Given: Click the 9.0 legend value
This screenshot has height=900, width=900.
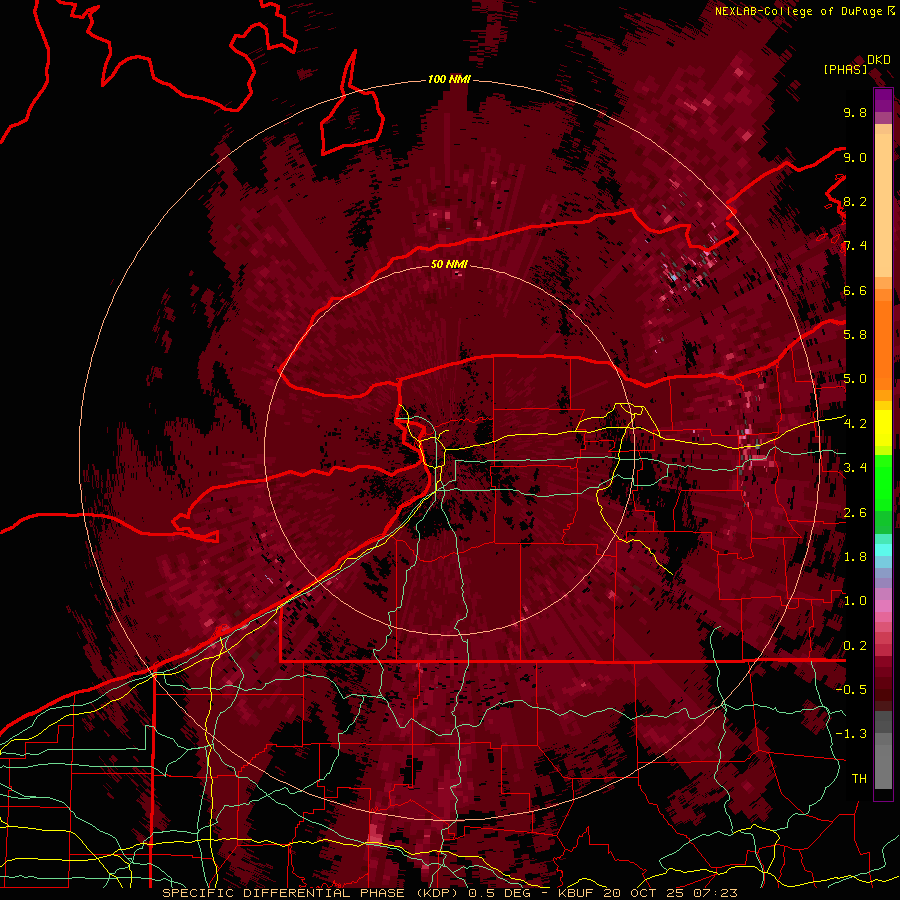Looking at the screenshot, I should coord(855,157).
